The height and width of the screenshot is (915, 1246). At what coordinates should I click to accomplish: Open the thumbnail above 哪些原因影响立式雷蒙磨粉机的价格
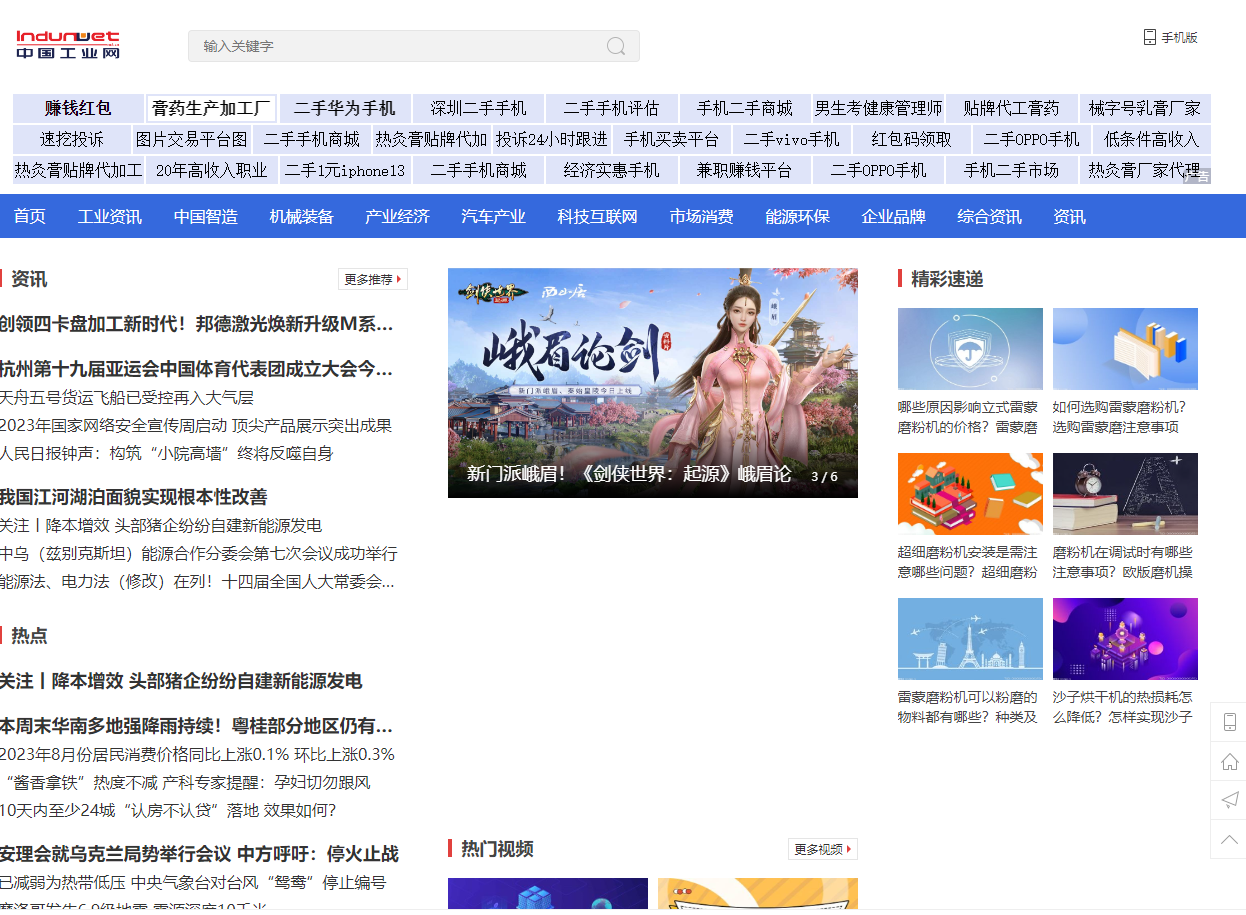(x=970, y=349)
